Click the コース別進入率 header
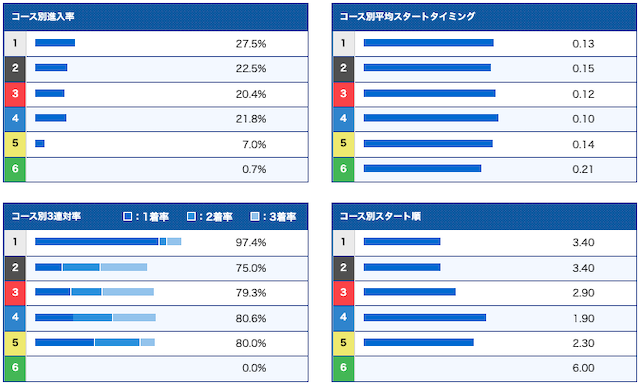The height and width of the screenshot is (385, 640). pyautogui.click(x=156, y=17)
